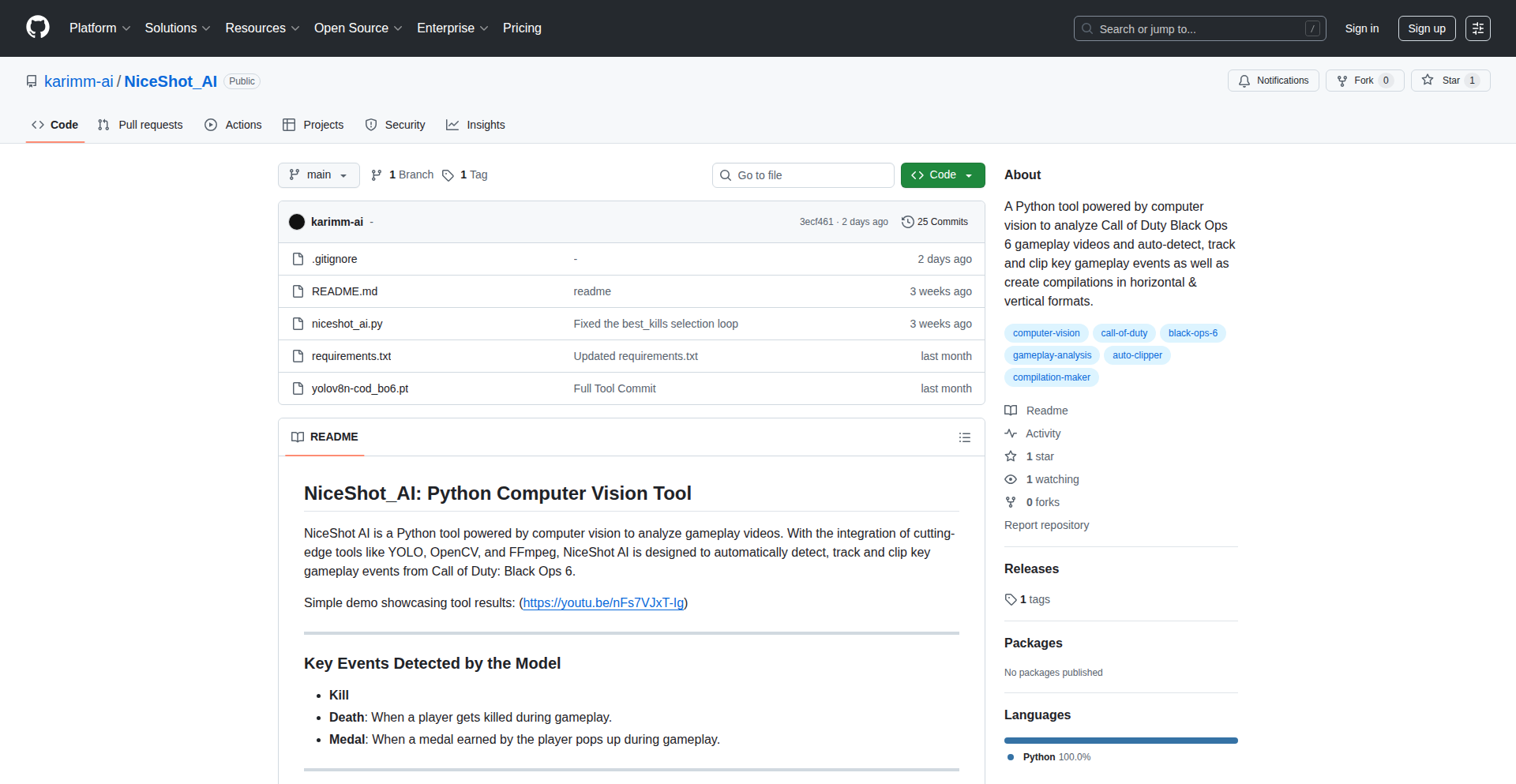This screenshot has height=784, width=1516.
Task: Fork the repository using Fork button
Action: click(1364, 81)
